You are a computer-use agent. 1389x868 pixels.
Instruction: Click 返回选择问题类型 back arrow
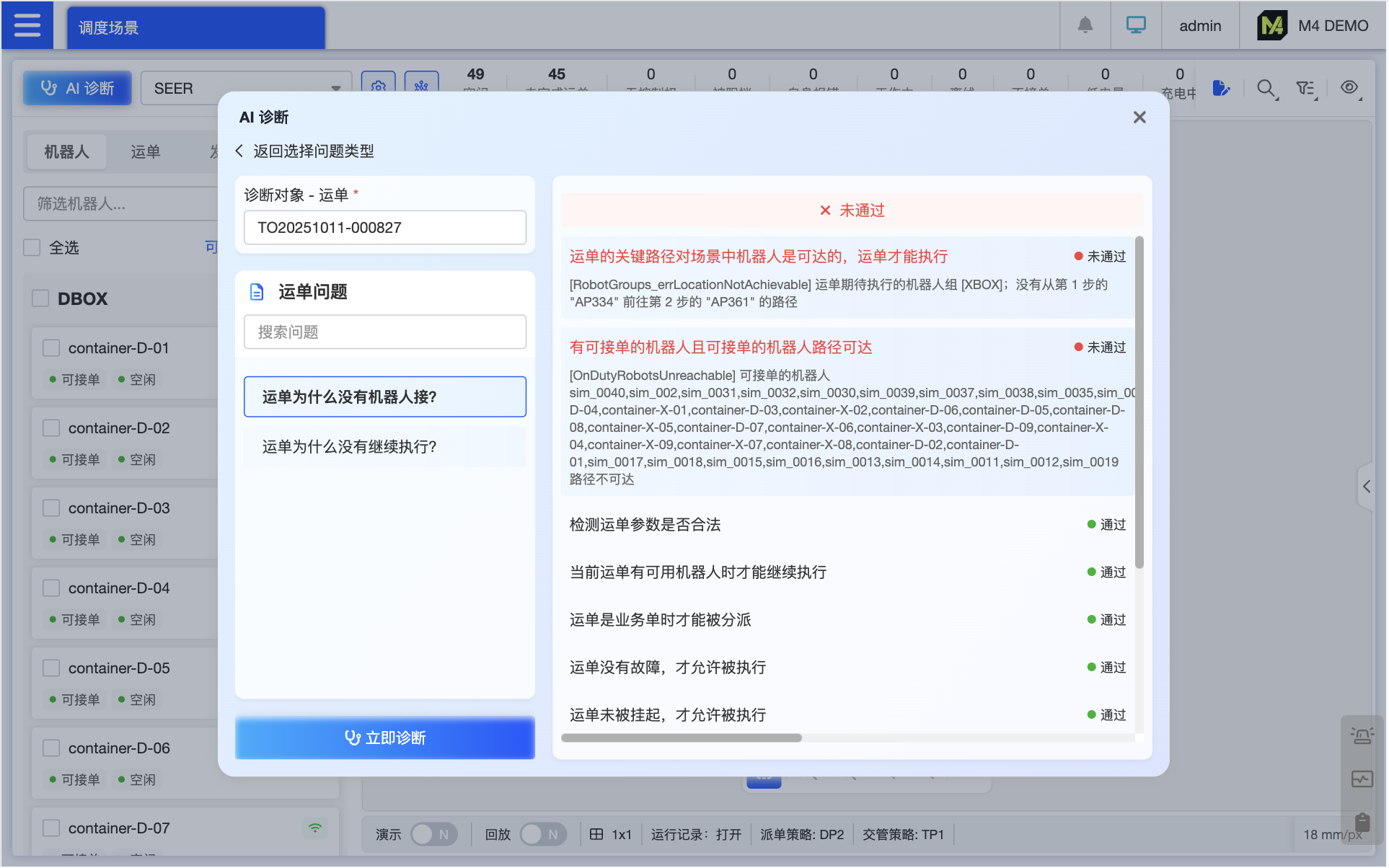coord(239,151)
